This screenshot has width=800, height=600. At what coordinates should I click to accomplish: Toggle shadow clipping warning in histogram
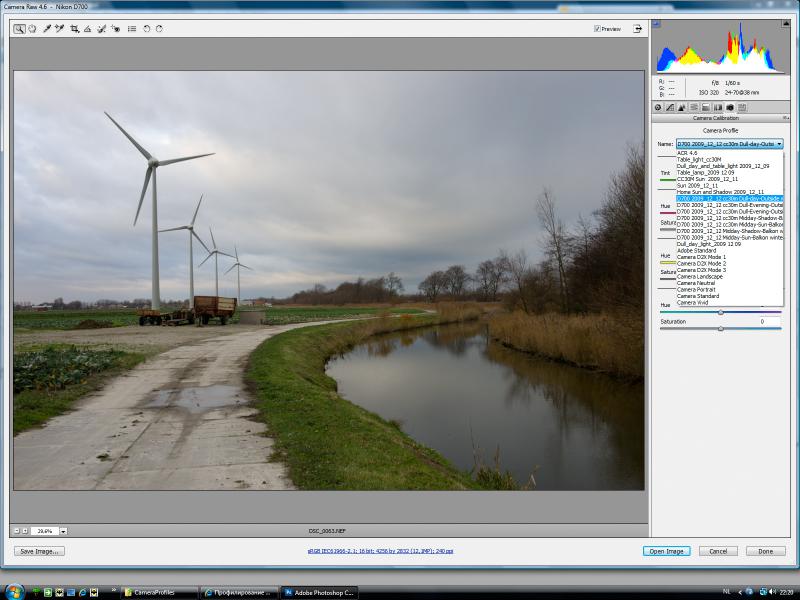[x=656, y=23]
